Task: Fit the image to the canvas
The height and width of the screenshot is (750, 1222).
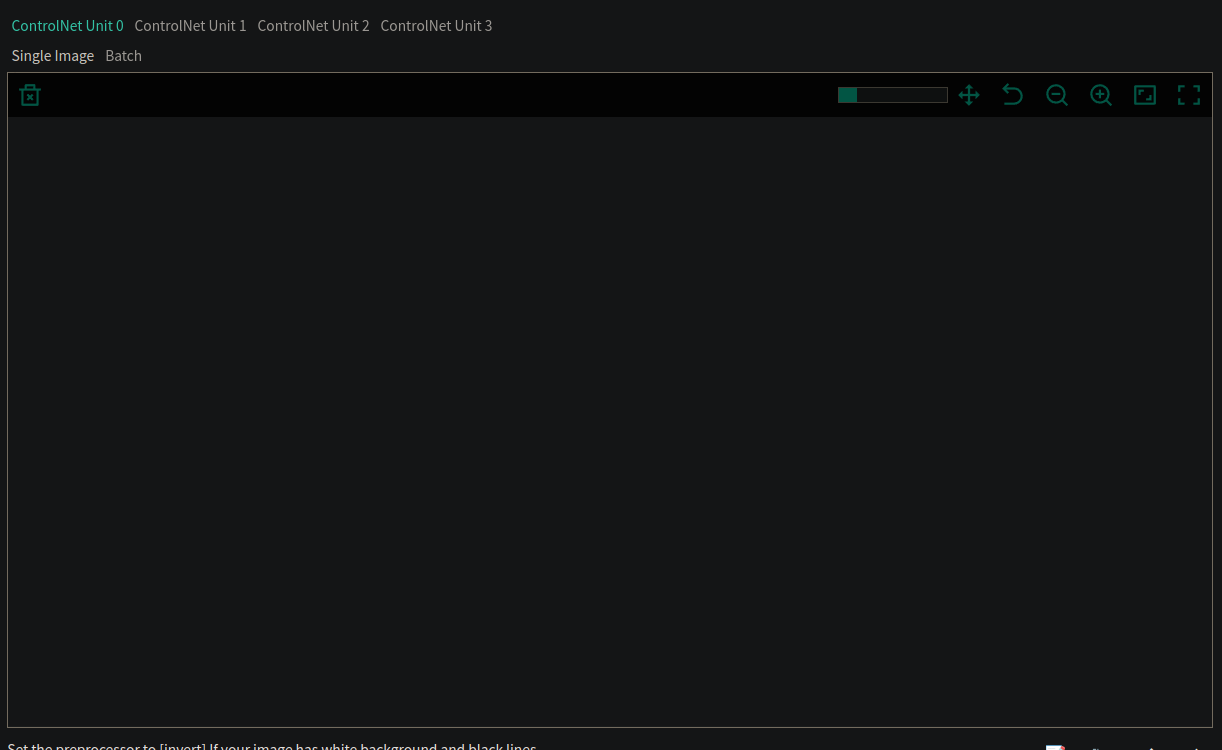Action: [1144, 94]
